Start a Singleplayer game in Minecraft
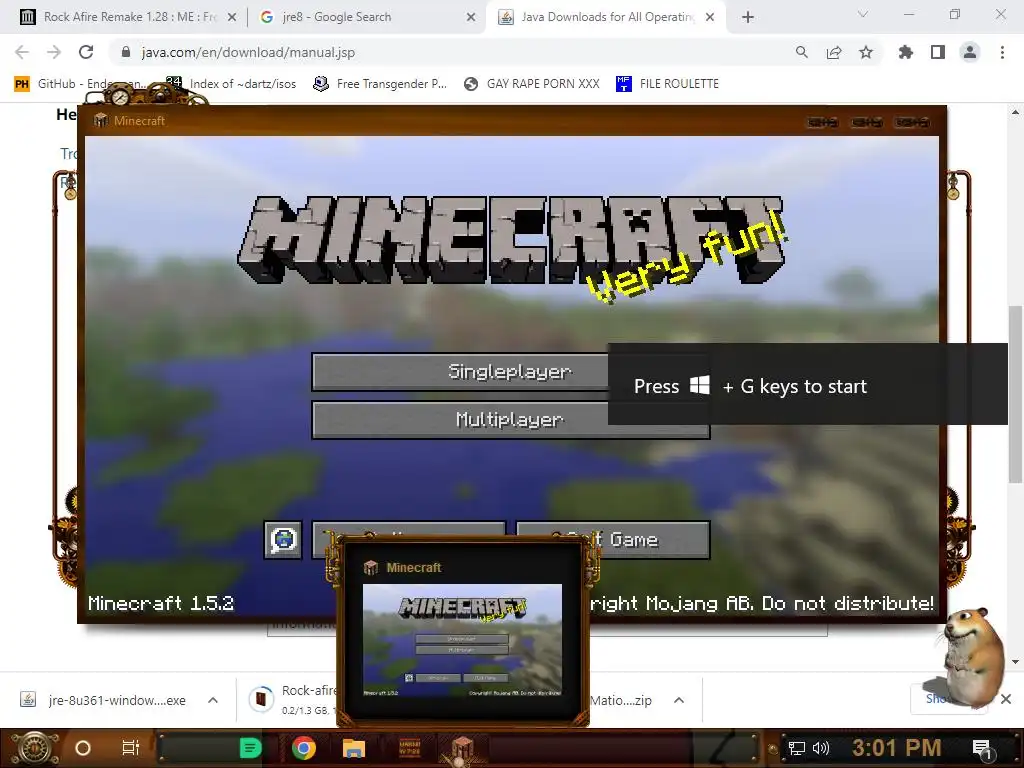Image resolution: width=1024 pixels, height=768 pixels. pyautogui.click(x=510, y=372)
